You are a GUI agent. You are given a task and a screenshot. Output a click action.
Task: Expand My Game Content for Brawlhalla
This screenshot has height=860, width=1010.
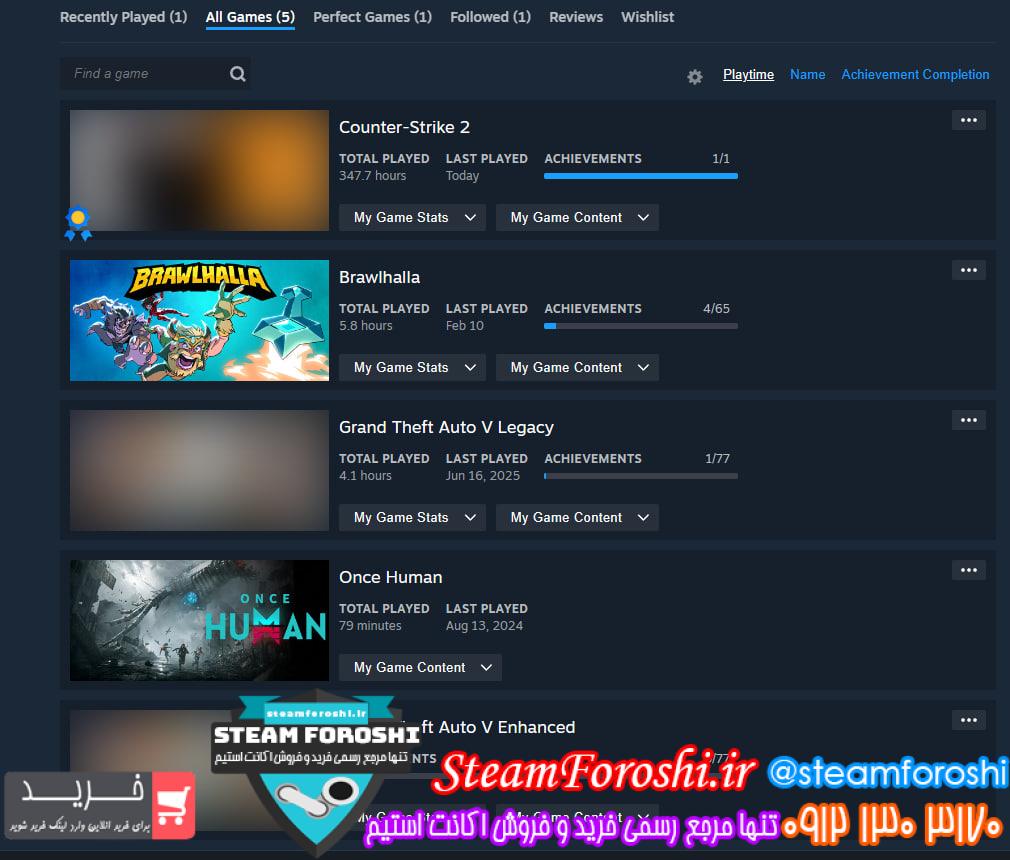pyautogui.click(x=577, y=368)
